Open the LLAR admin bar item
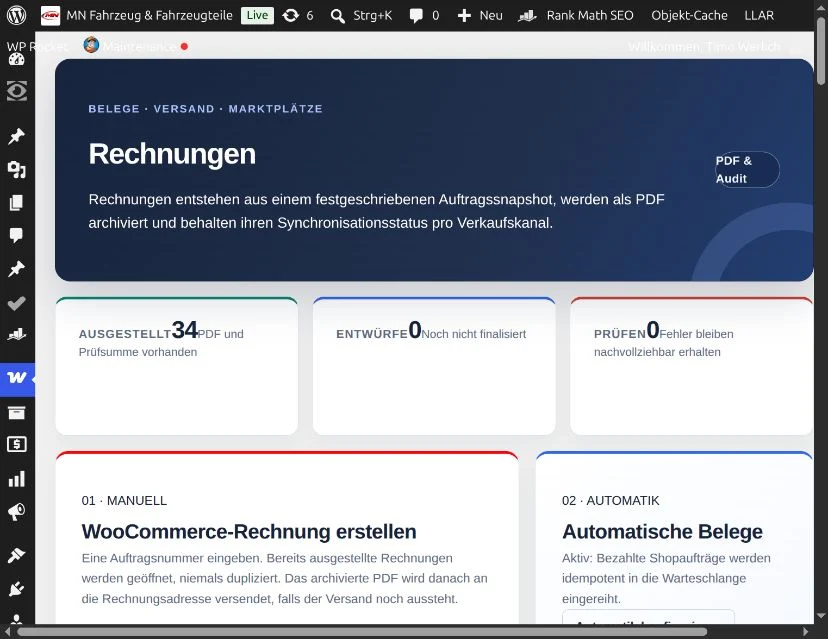 [759, 16]
